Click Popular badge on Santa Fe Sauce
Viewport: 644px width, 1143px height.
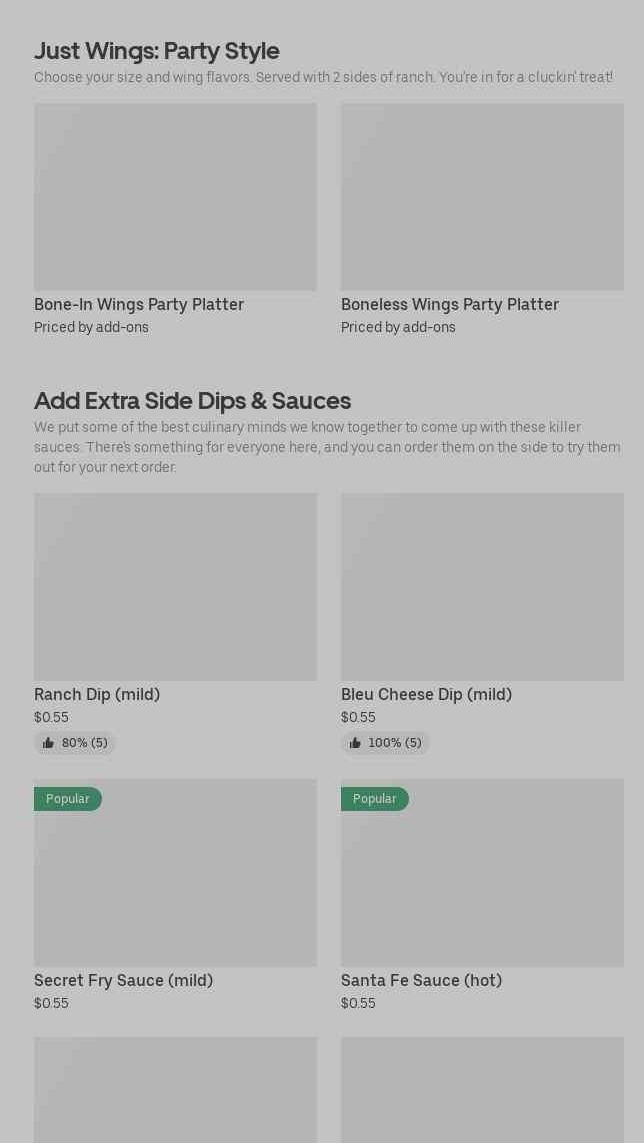tap(375, 799)
